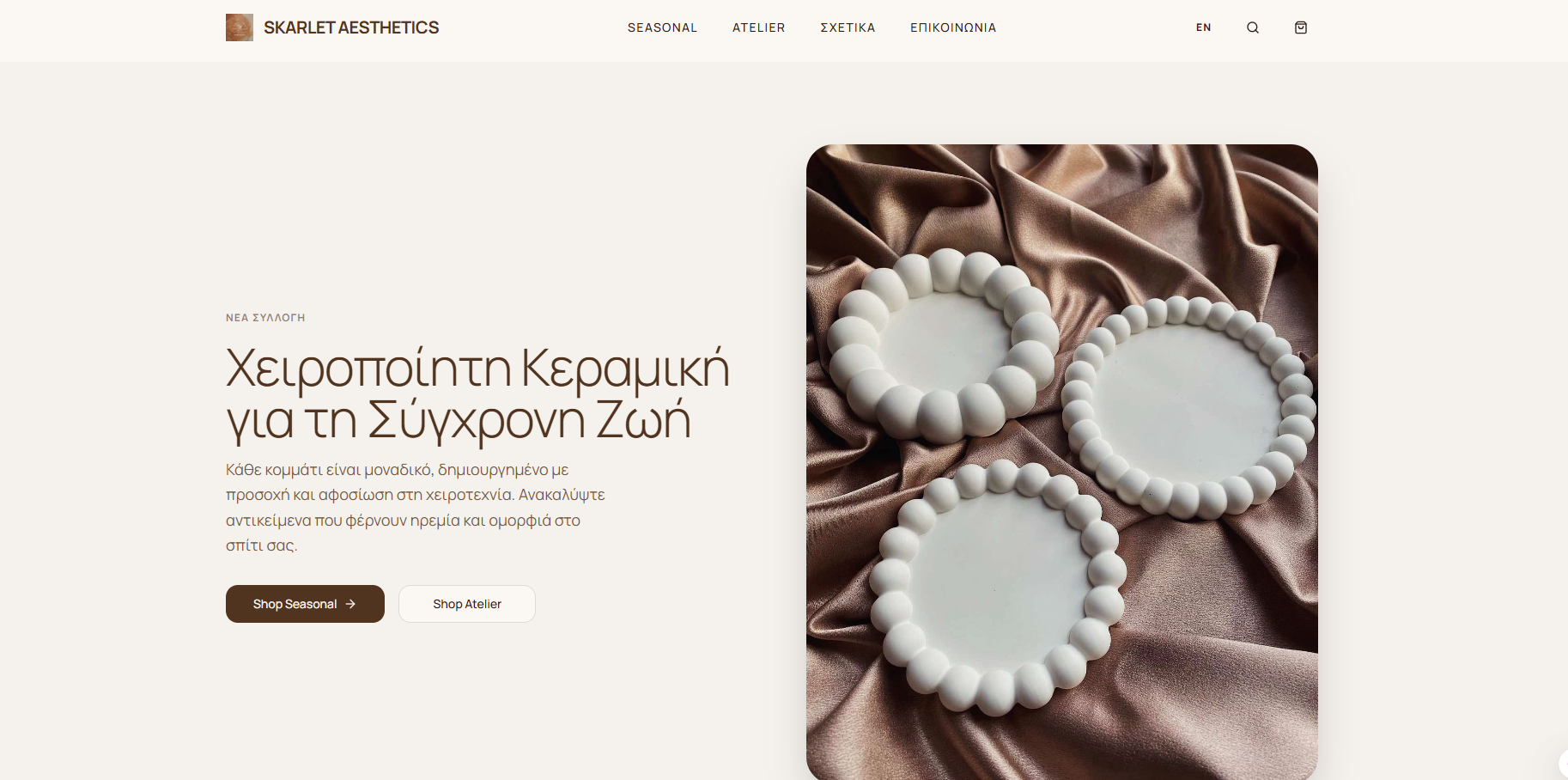
Task: Click the ΝΕΑ ΣΥΛΛΟΓΗ label
Action: click(265, 318)
